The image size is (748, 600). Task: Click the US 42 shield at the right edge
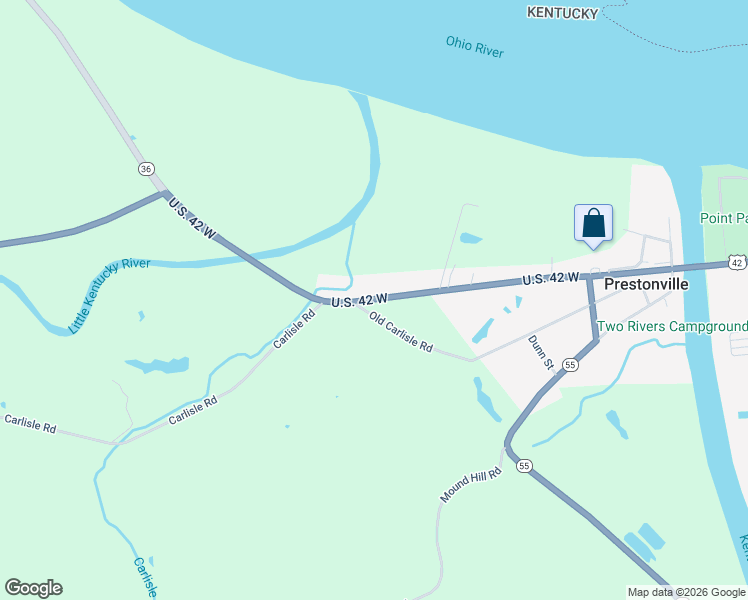pyautogui.click(x=738, y=262)
